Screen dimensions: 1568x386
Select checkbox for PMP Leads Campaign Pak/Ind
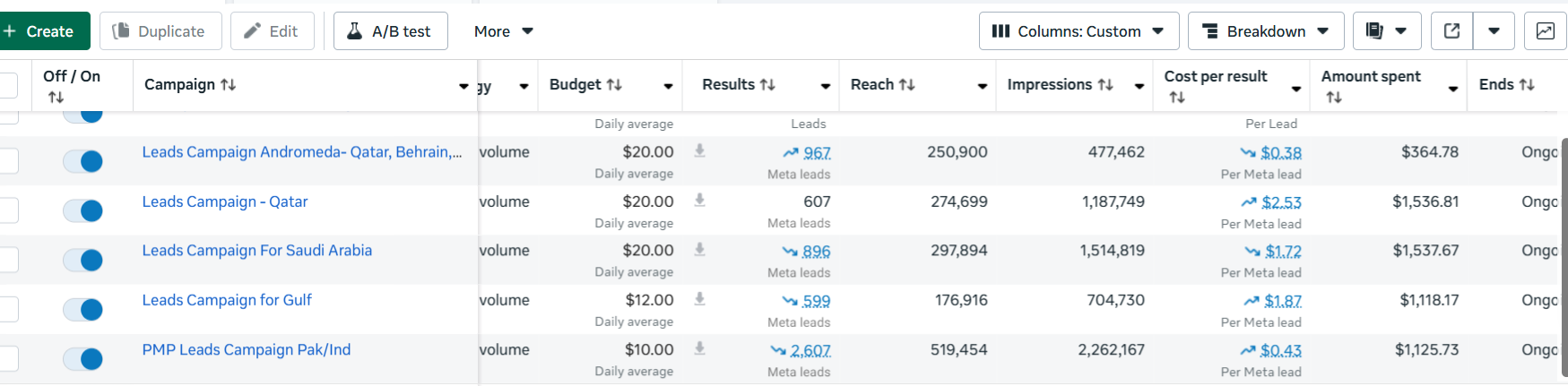click(8, 359)
